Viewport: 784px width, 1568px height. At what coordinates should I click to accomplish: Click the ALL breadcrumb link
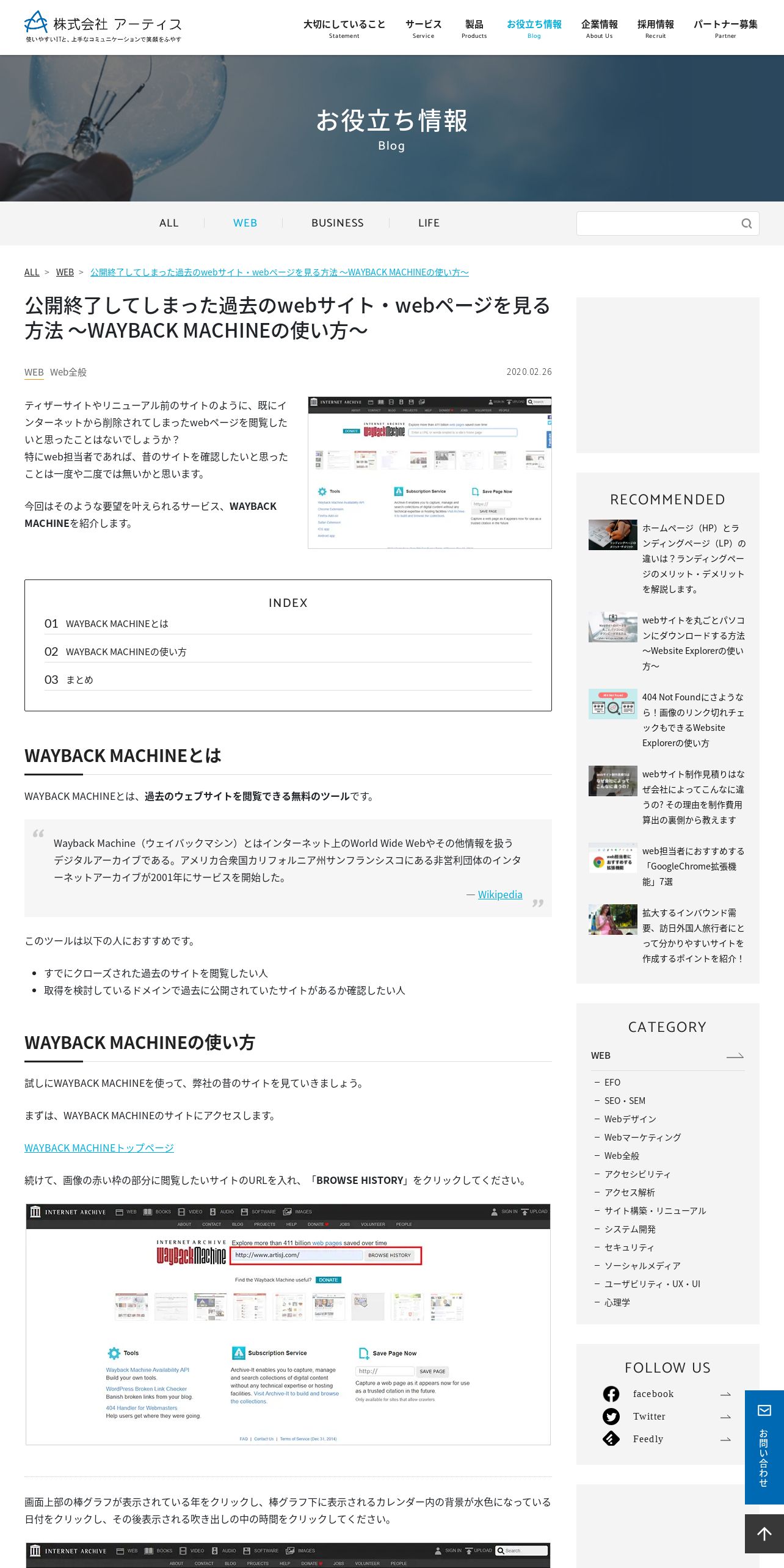tap(32, 272)
